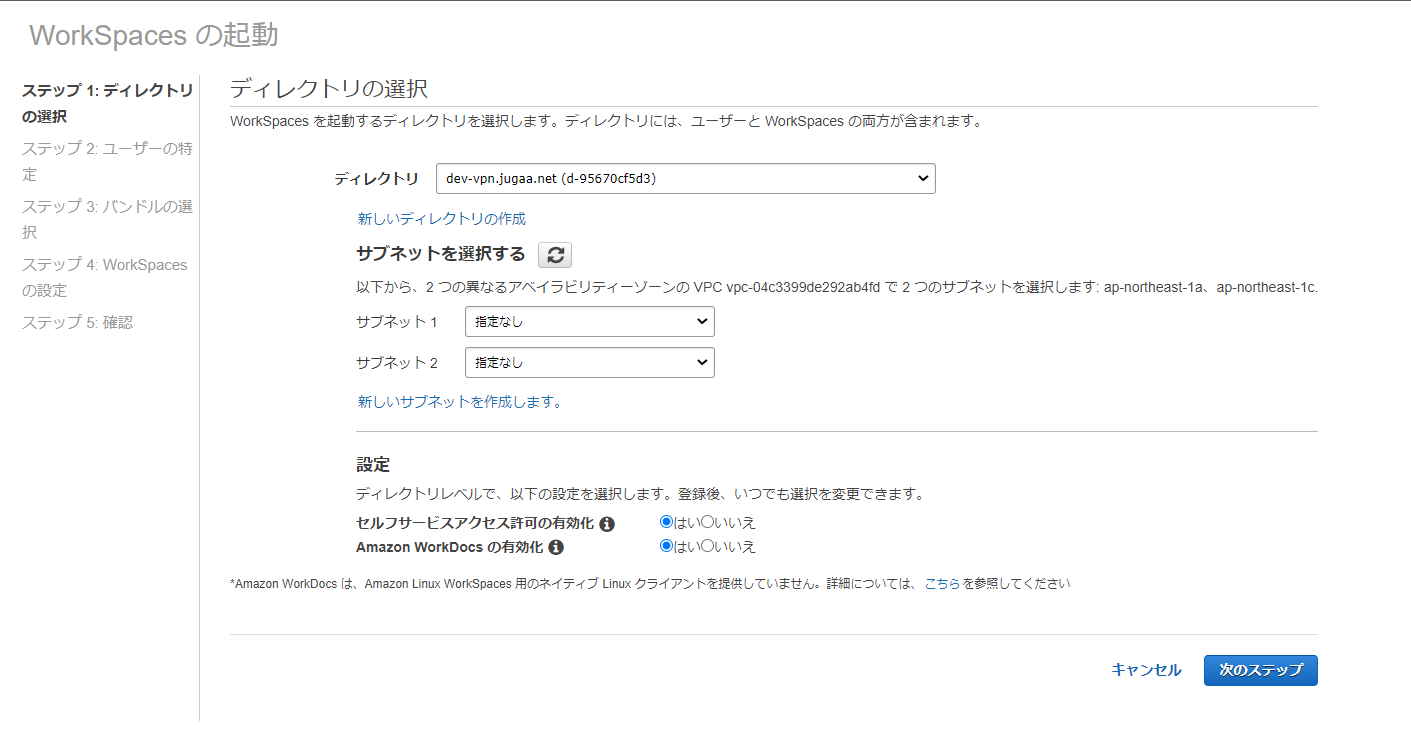
Task: Click the 次のステップ button
Action: tap(1260, 670)
